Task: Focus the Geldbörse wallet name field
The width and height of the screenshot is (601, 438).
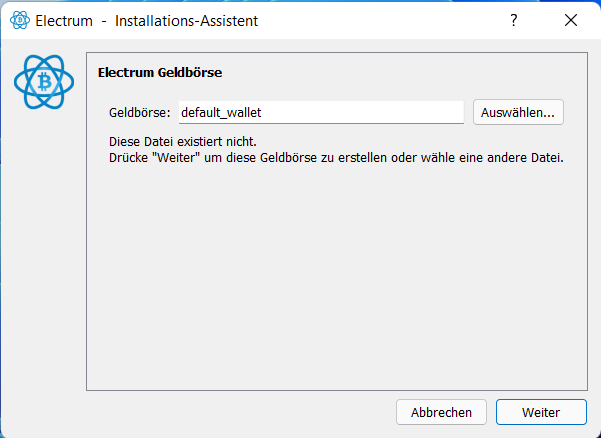Action: [x=321, y=112]
